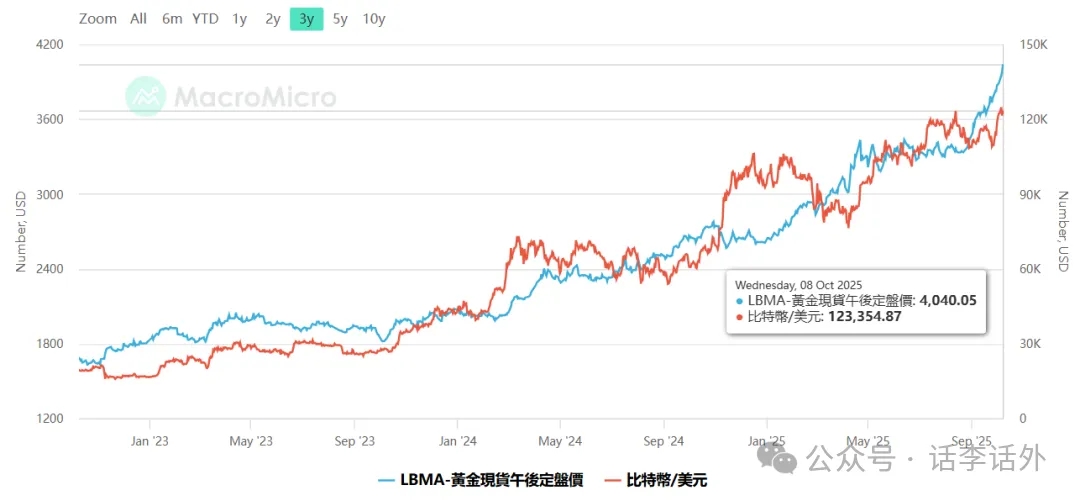Screen dimensions: 1080x501
Task: Select the All zoom range
Action: [138, 19]
